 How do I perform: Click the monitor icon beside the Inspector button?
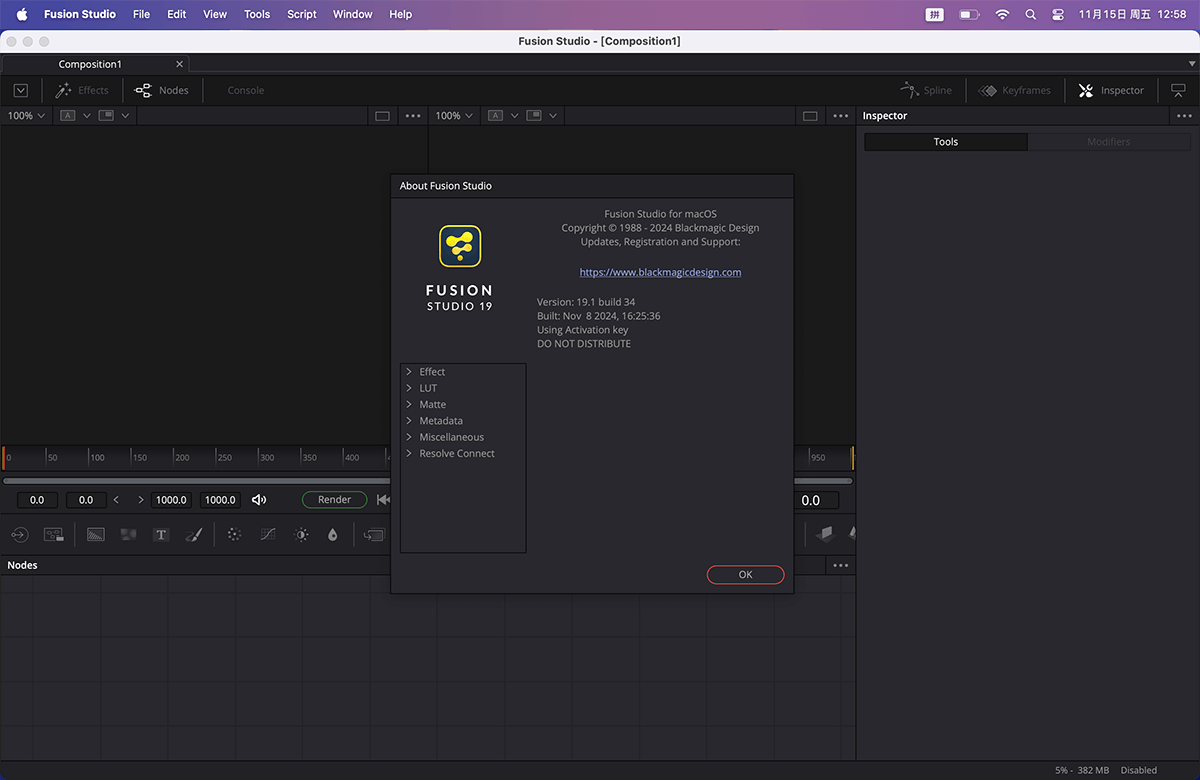pyautogui.click(x=1178, y=90)
